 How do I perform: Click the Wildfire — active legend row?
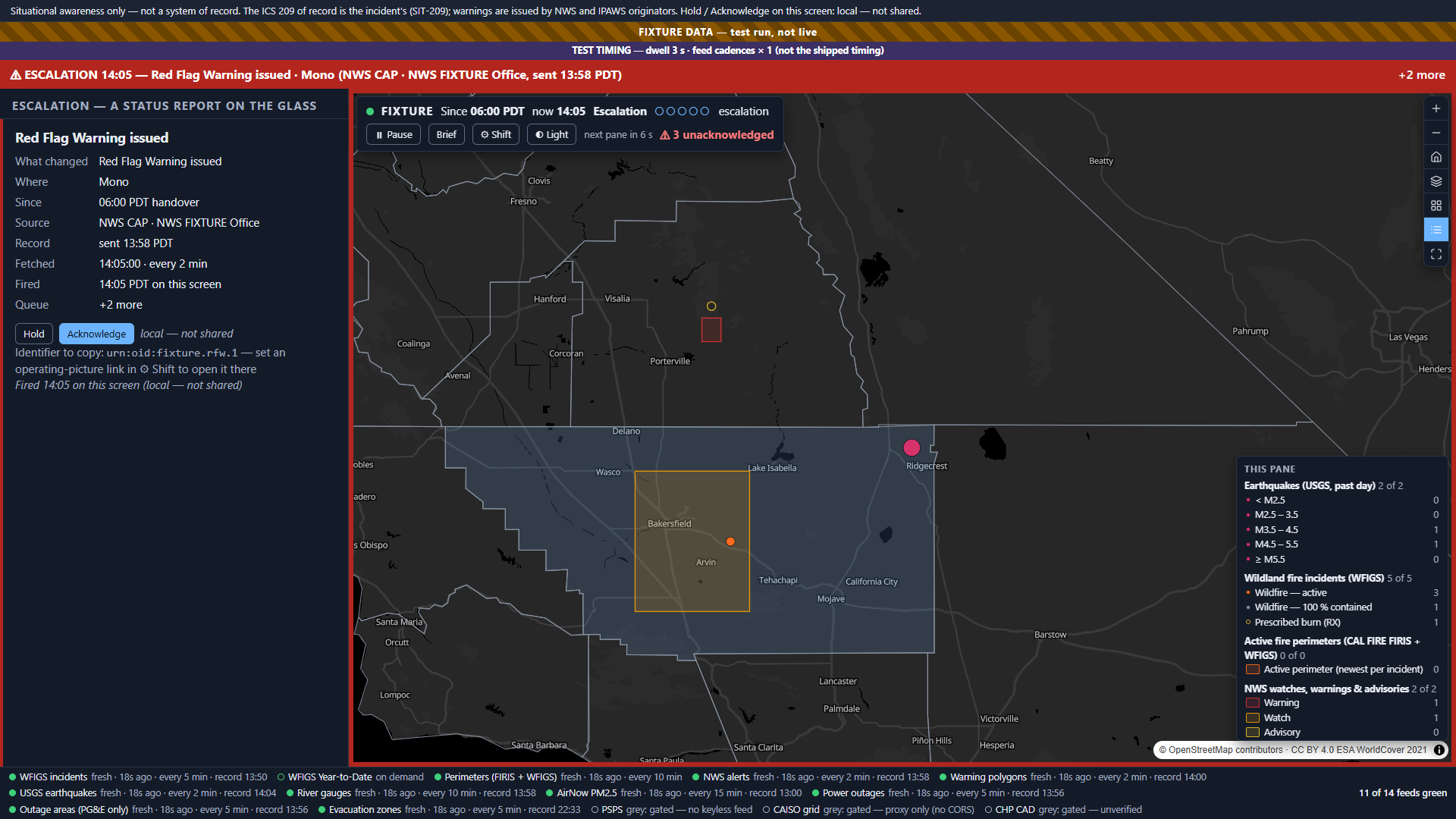(1341, 593)
